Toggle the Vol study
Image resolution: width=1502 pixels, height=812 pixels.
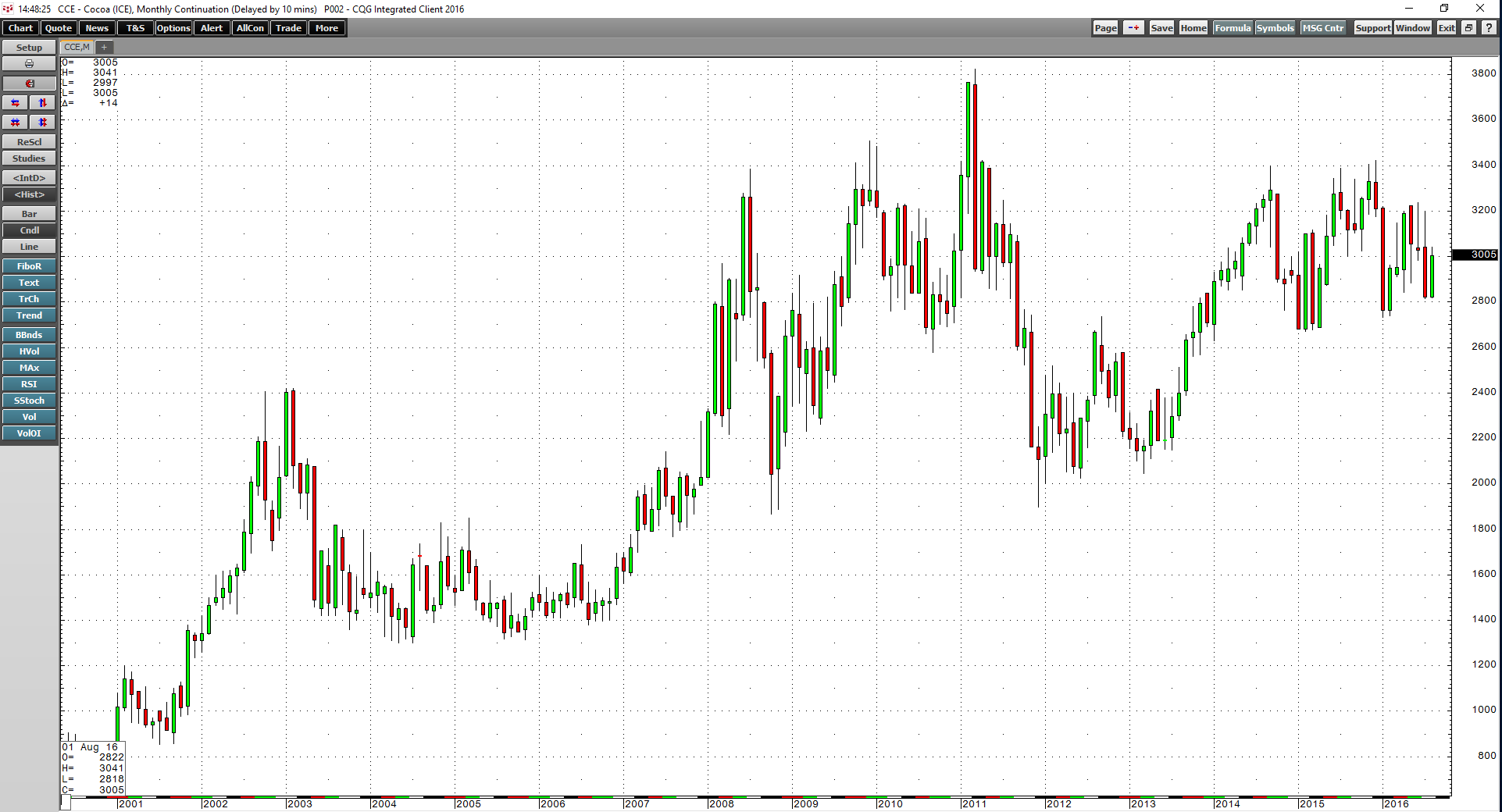tap(29, 417)
